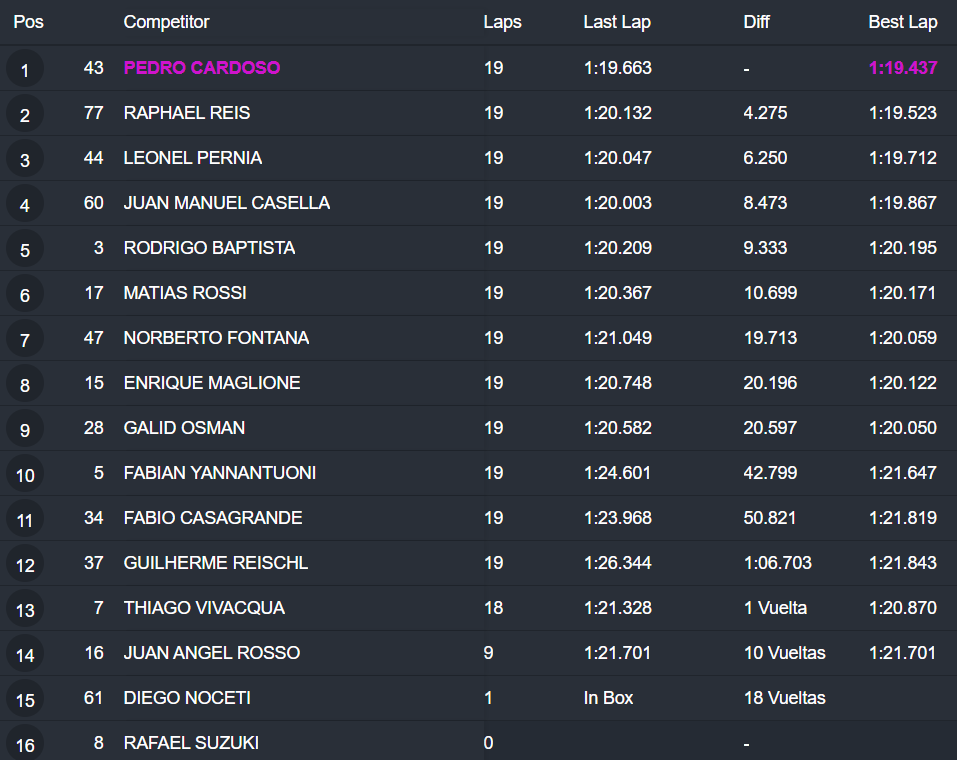Click the Diff column header

[x=757, y=22]
